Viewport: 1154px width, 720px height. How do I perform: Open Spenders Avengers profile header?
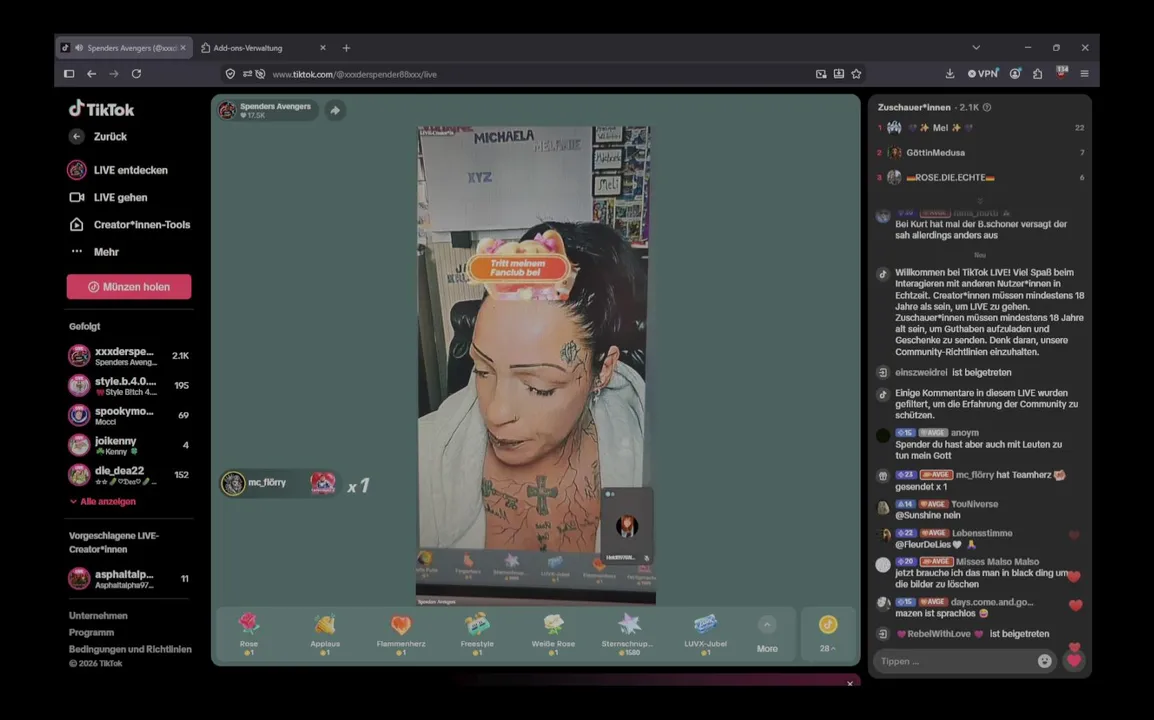(x=266, y=110)
